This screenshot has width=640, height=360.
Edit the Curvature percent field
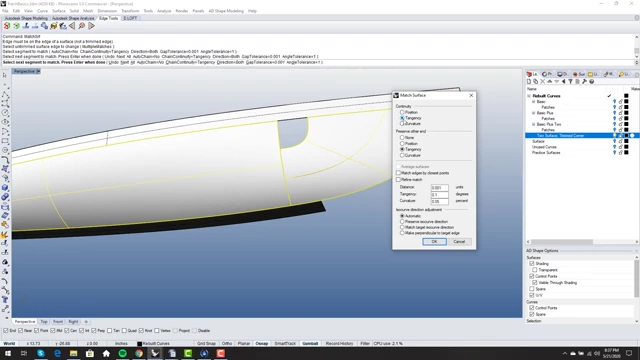[x=440, y=201]
